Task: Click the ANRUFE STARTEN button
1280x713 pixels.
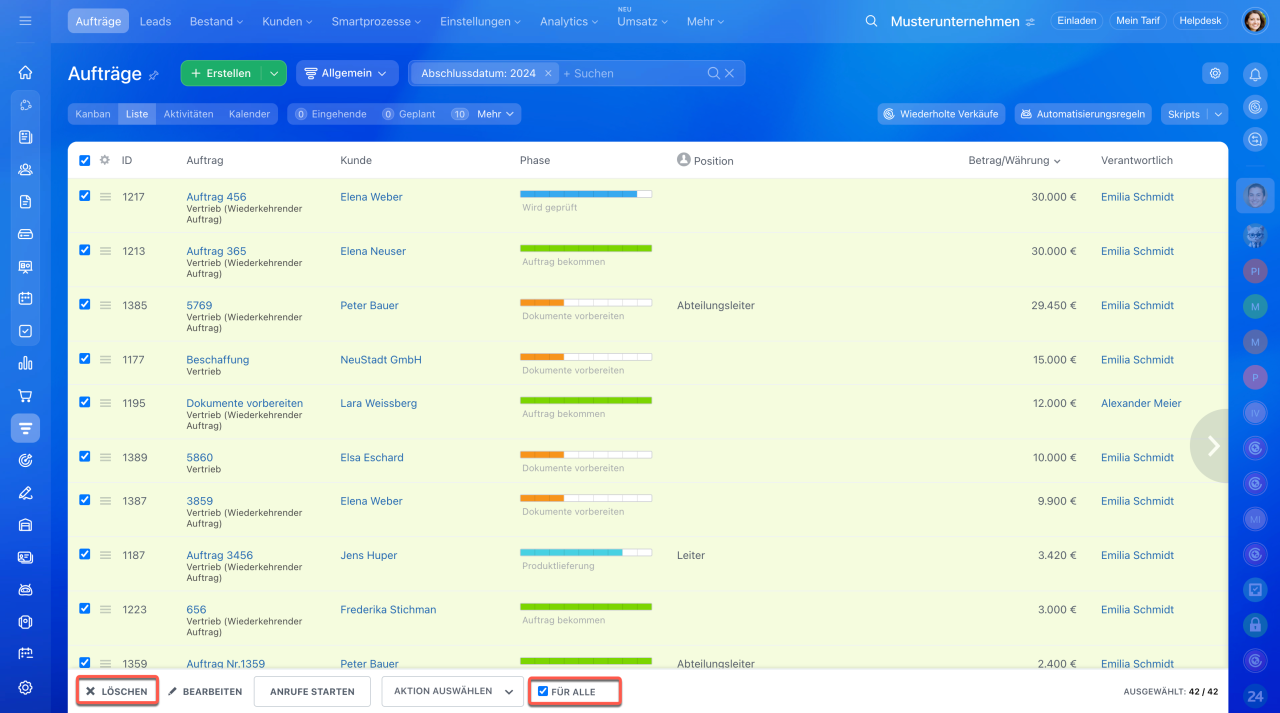Action: pyautogui.click(x=312, y=691)
